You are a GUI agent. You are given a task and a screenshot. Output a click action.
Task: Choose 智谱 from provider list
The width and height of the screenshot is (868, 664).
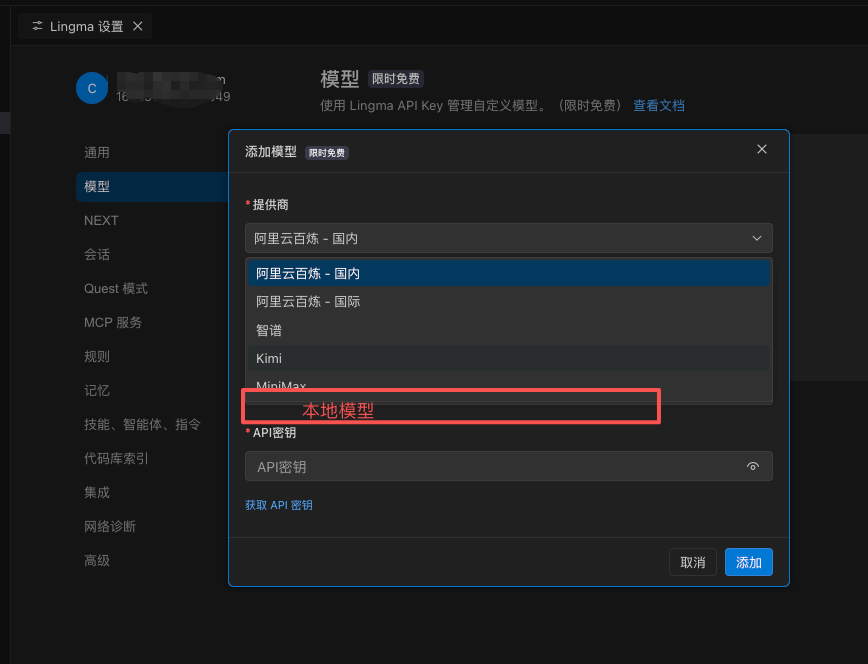(x=508, y=330)
